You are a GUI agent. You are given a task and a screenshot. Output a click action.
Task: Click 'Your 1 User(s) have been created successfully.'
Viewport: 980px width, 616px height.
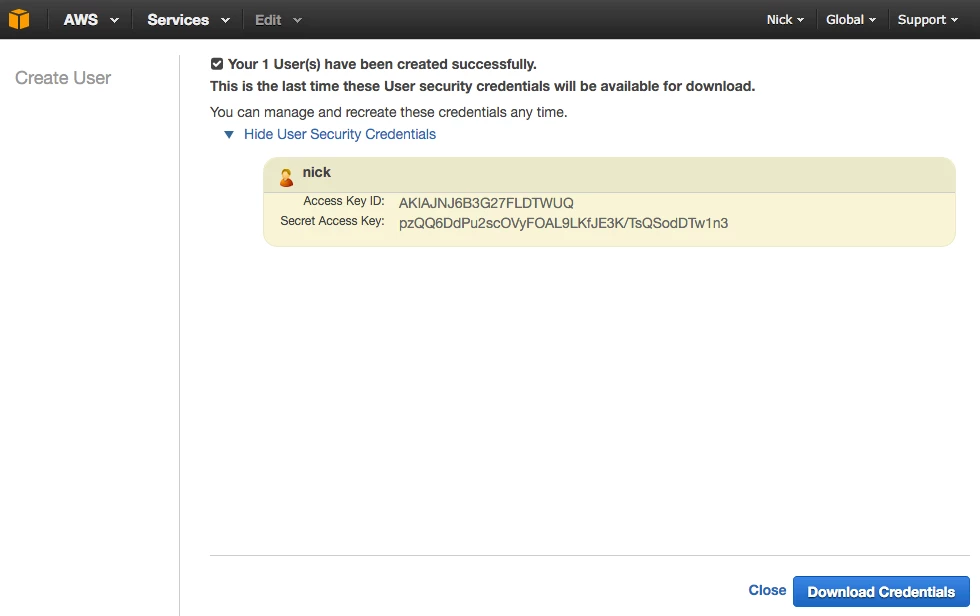pos(382,64)
